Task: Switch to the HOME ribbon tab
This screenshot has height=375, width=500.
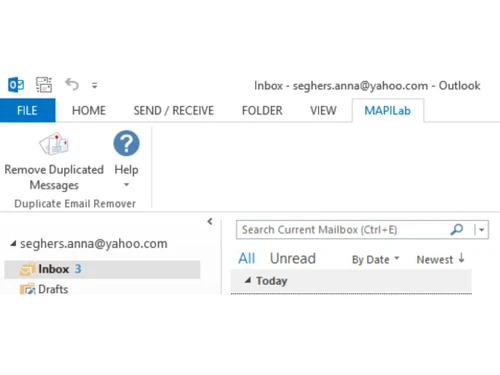Action: point(89,110)
